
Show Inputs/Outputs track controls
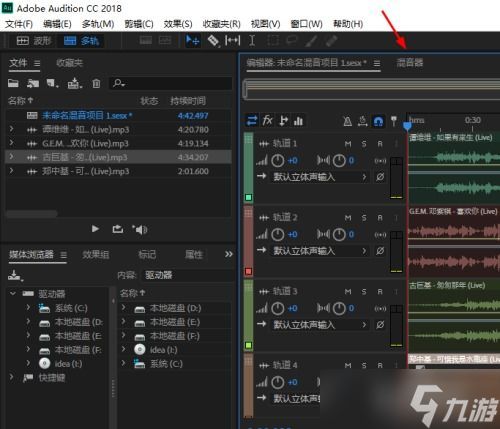252,120
